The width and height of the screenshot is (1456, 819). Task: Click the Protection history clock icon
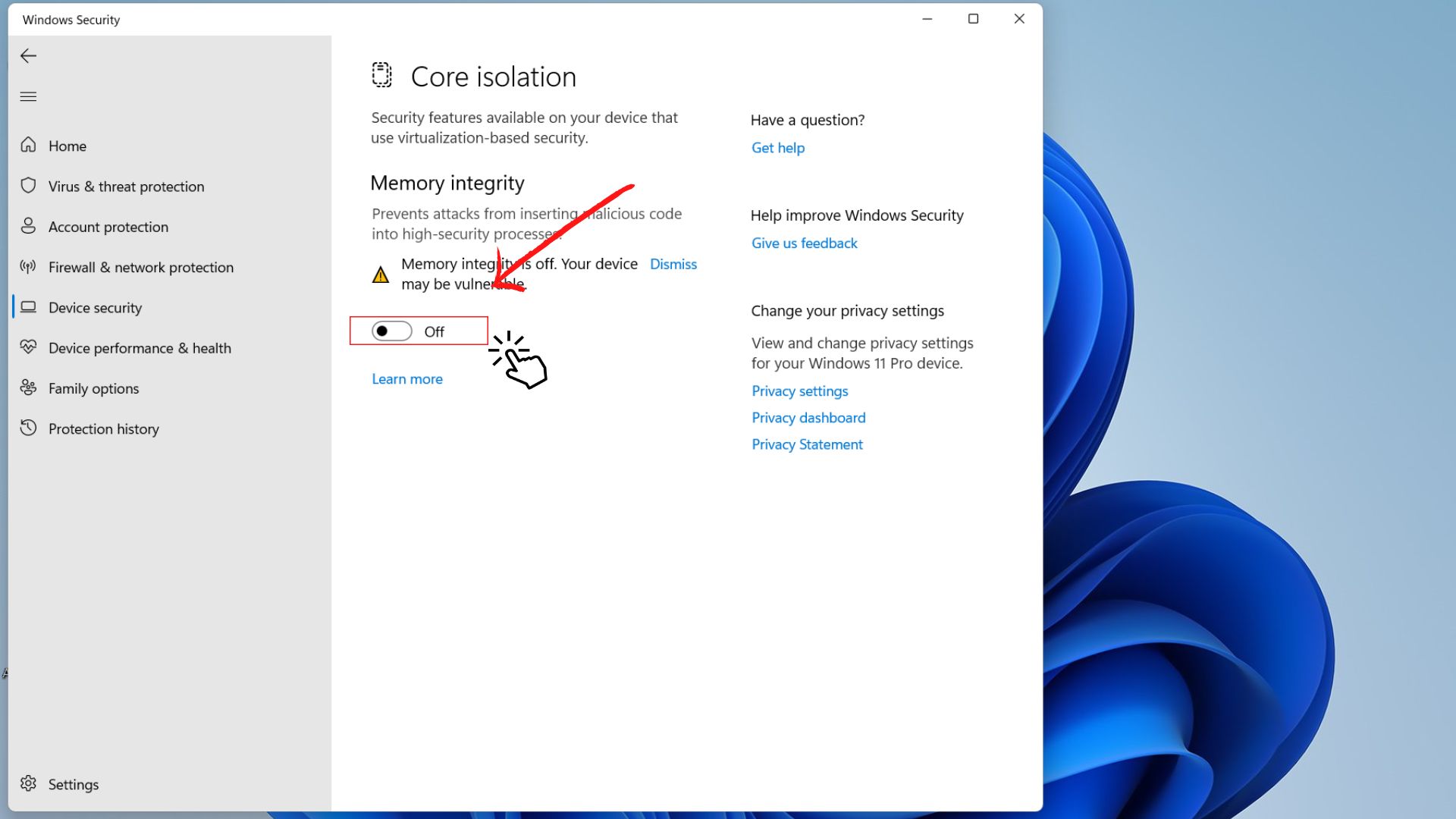pos(28,428)
